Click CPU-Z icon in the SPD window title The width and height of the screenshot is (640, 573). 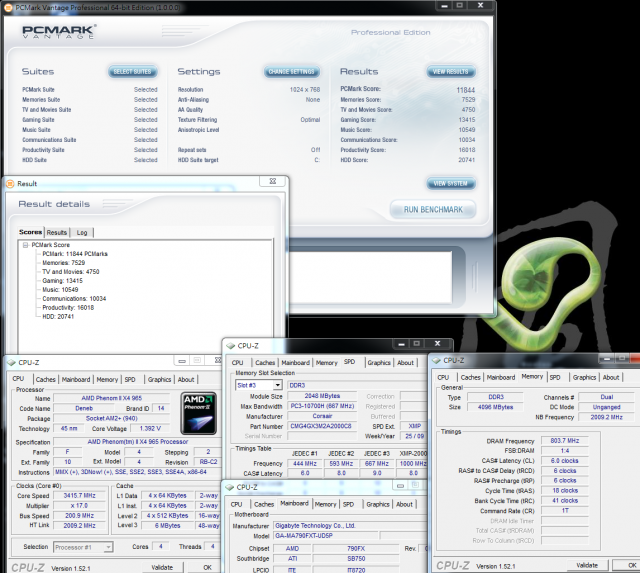tap(231, 346)
